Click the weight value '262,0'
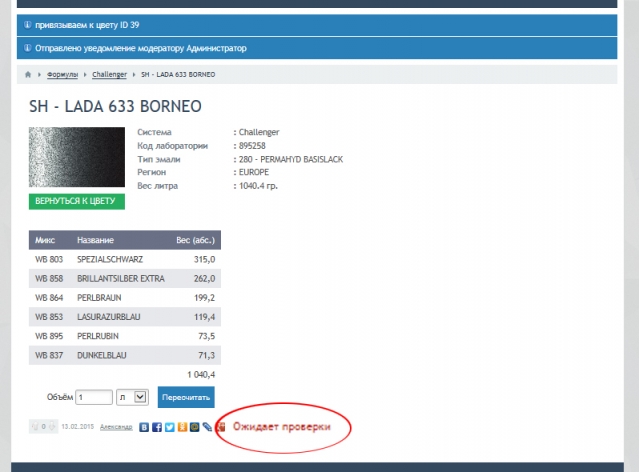This screenshot has height=472, width=639. tap(205, 278)
